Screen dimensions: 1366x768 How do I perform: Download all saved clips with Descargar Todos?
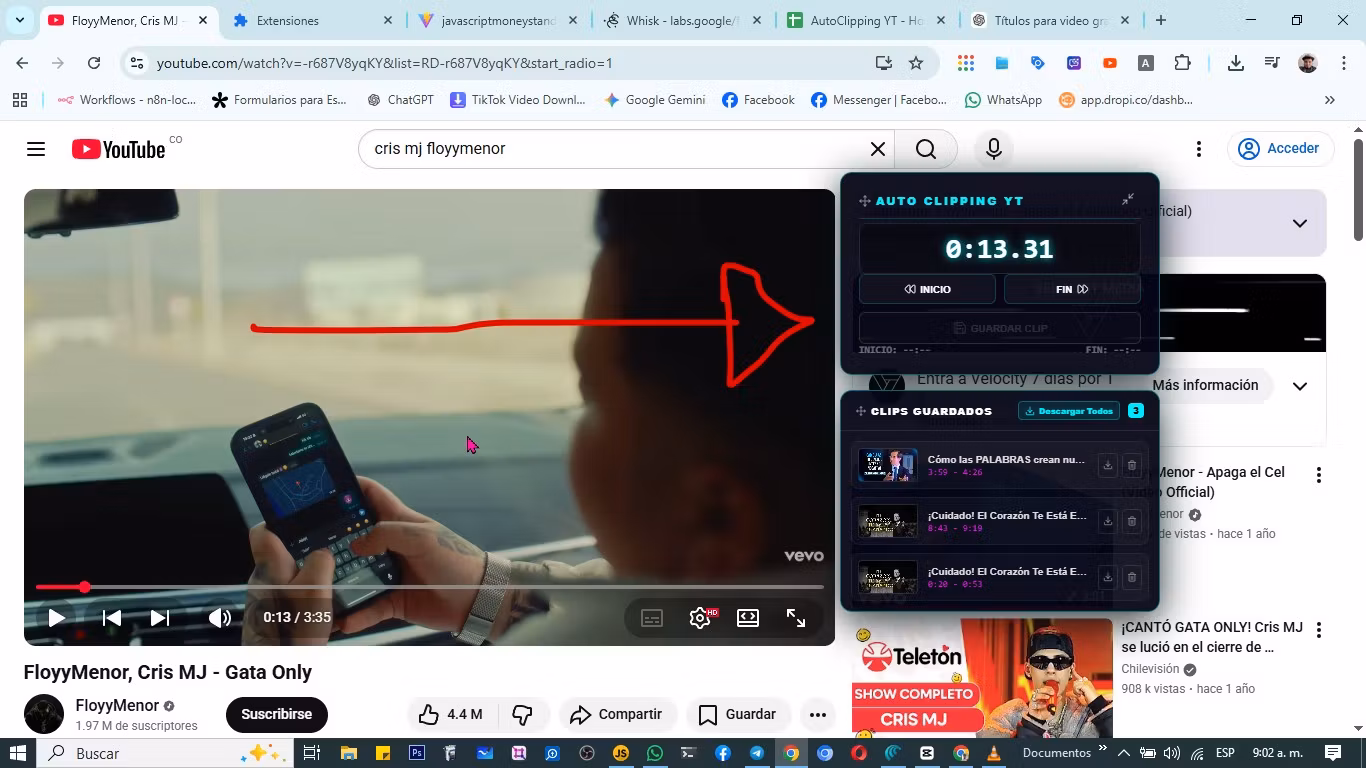(1069, 411)
